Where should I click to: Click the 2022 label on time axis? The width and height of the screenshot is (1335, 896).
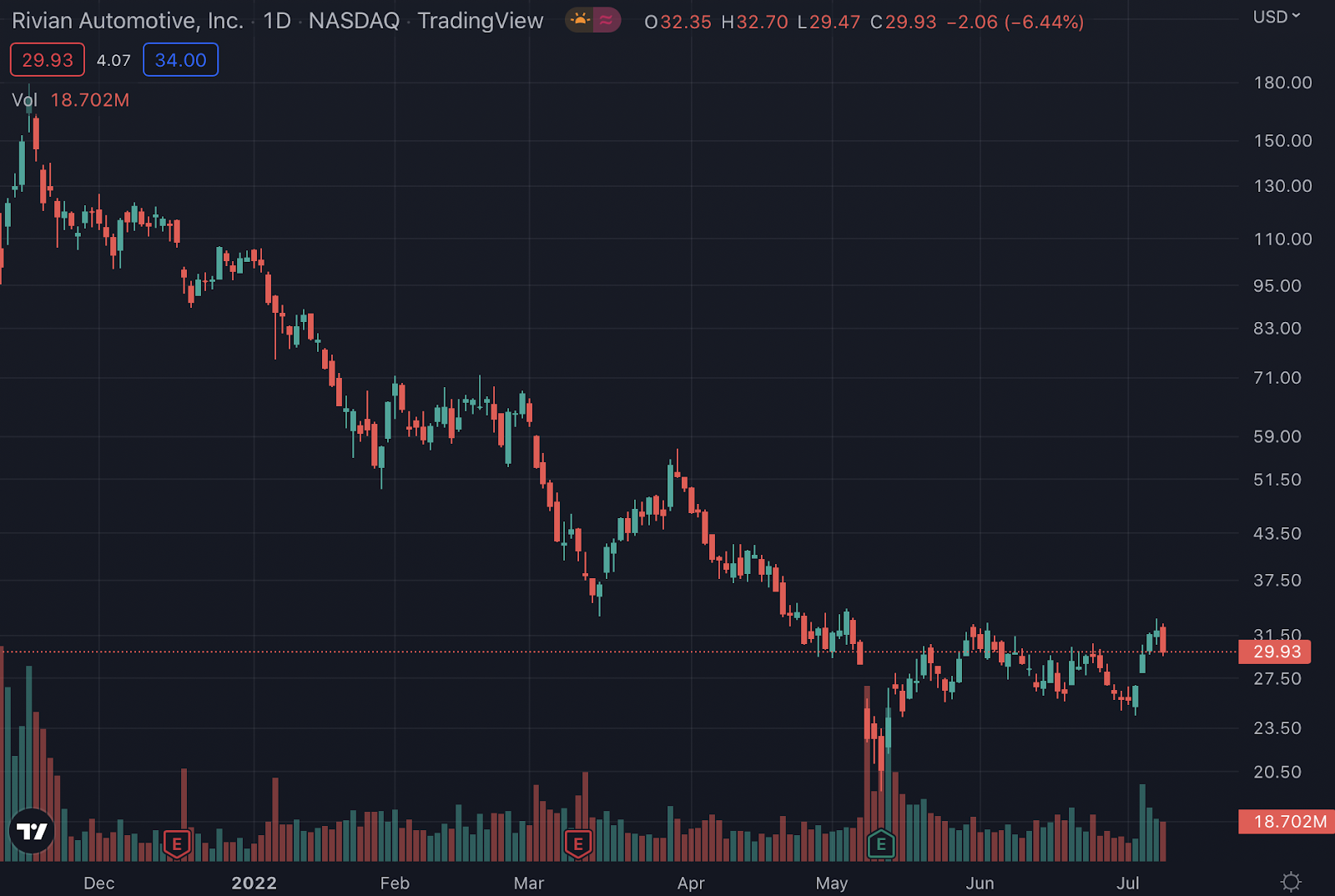pyautogui.click(x=254, y=883)
